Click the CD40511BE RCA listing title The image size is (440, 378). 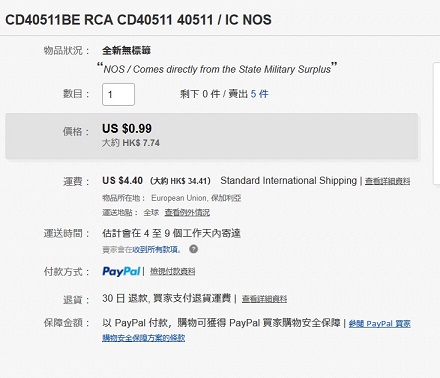click(138, 20)
